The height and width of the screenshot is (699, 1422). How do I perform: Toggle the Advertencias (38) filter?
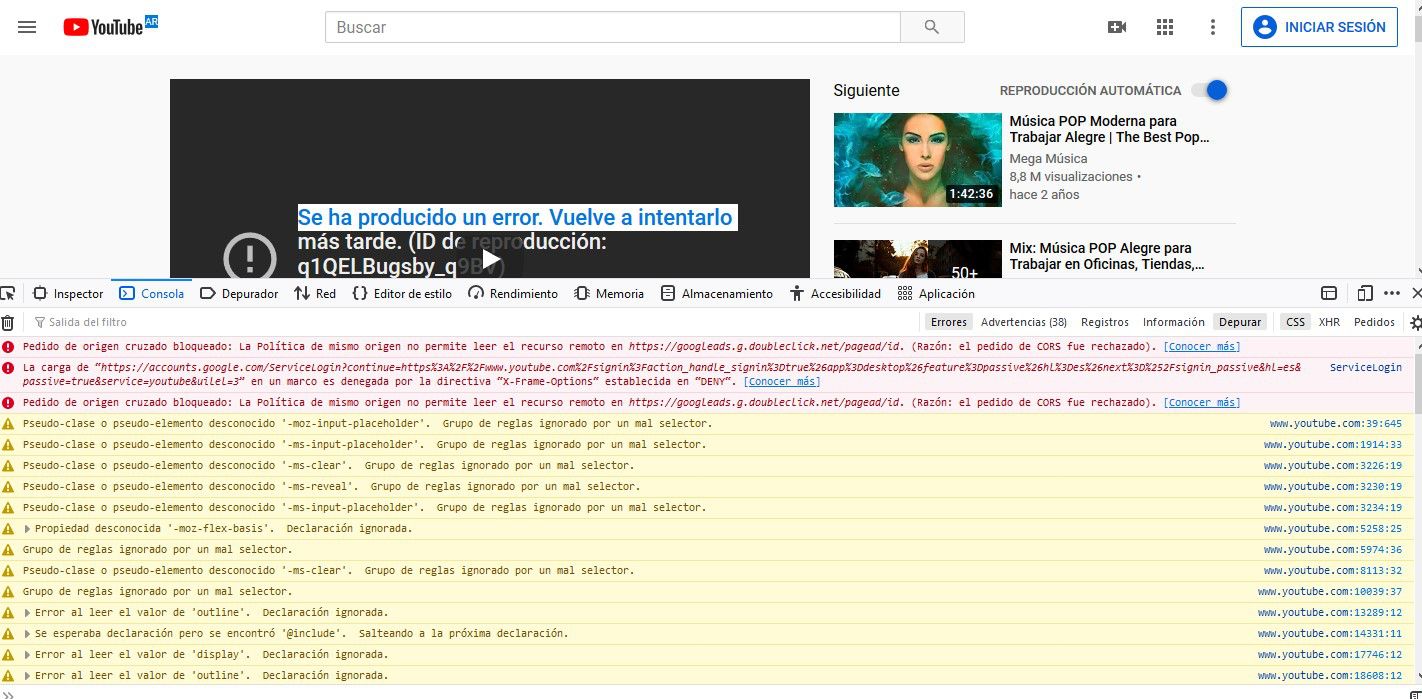click(x=1023, y=322)
